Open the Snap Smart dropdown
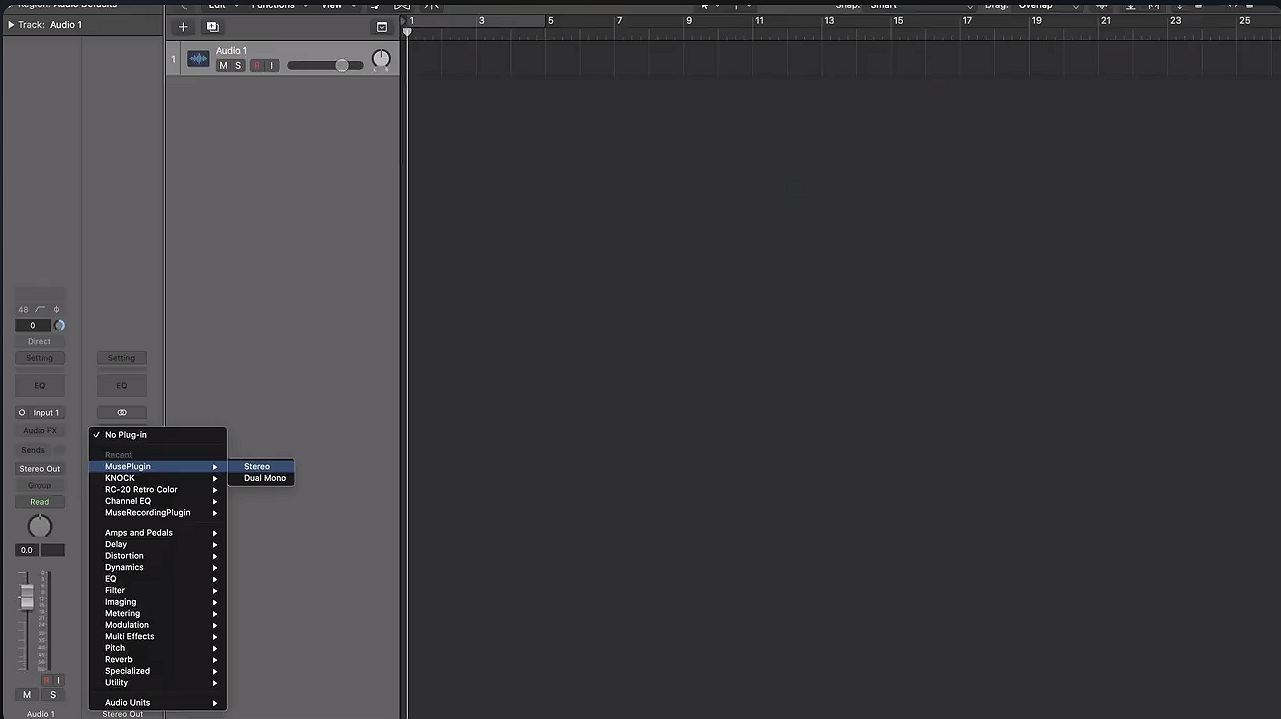This screenshot has height=719, width=1281. point(921,5)
